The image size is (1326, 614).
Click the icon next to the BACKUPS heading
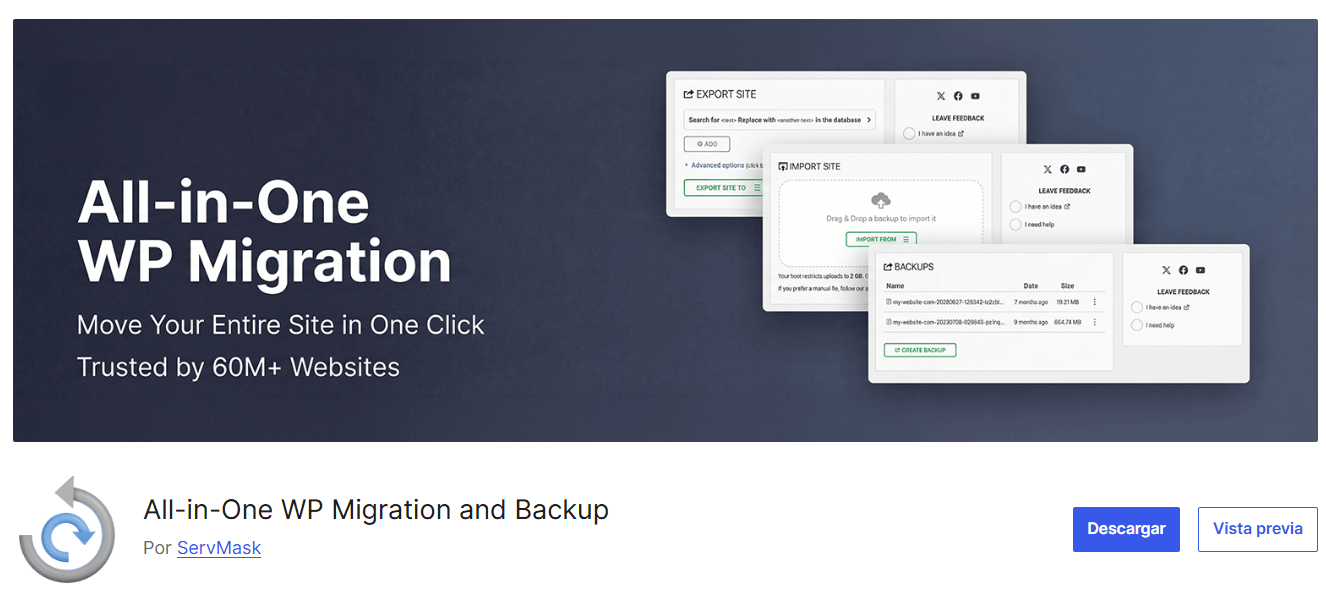[x=887, y=267]
